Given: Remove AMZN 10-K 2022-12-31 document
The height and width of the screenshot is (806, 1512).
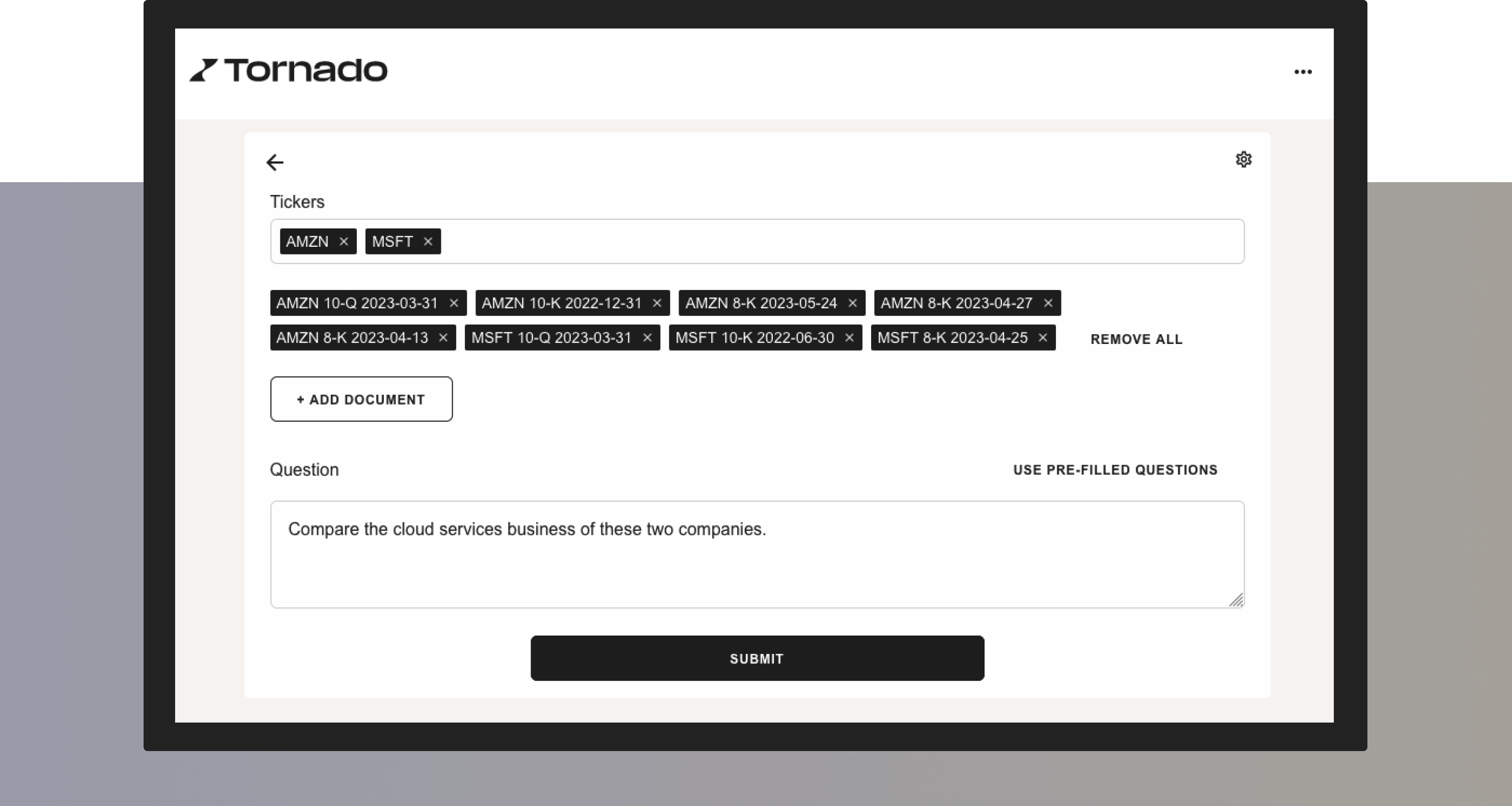Looking at the screenshot, I should 657,303.
